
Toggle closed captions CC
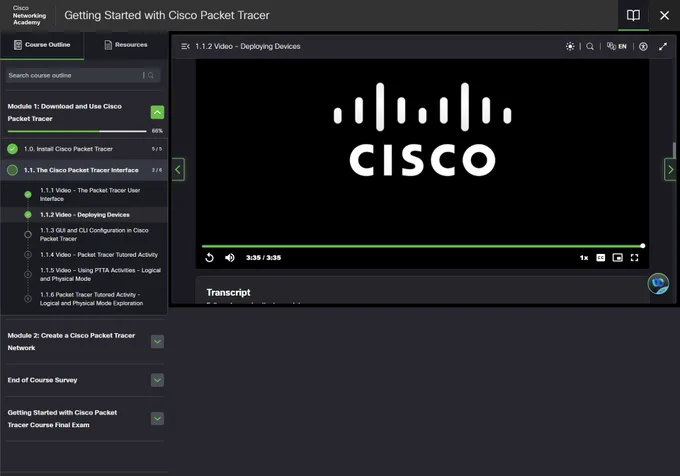tap(601, 258)
